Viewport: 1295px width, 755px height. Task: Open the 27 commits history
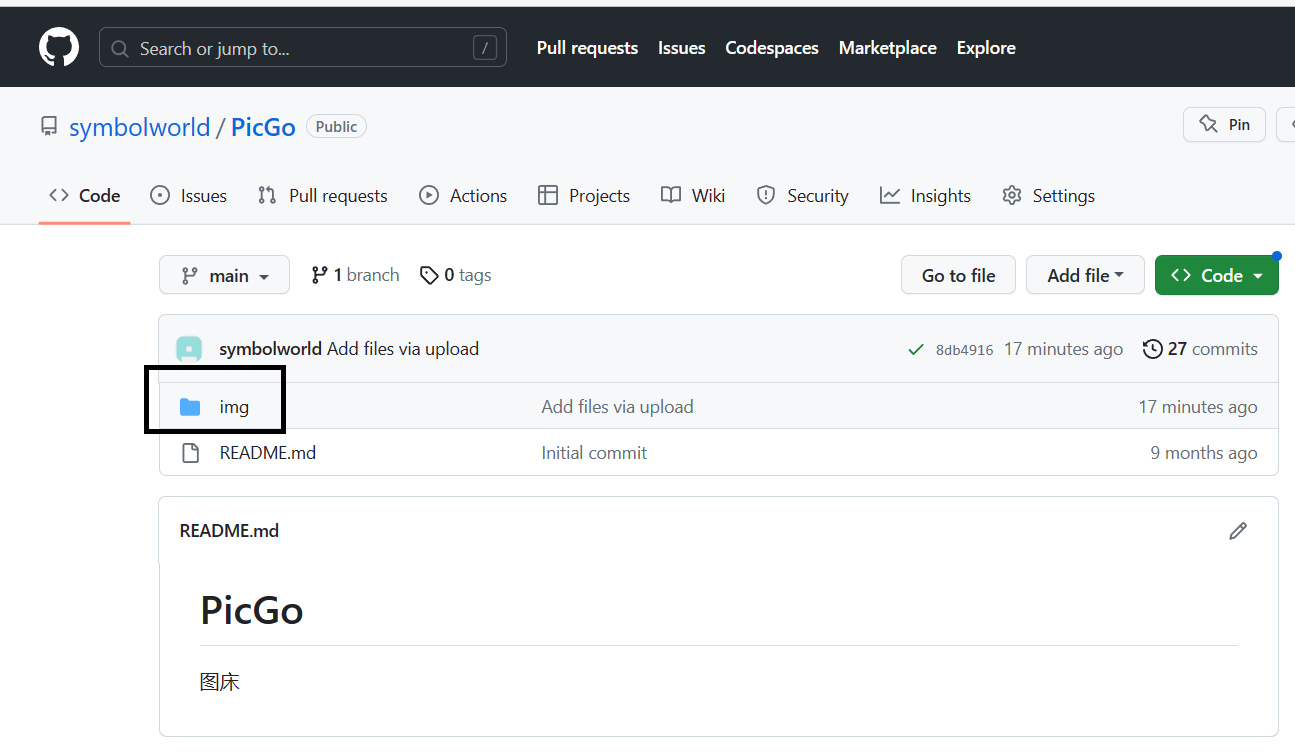click(1200, 349)
